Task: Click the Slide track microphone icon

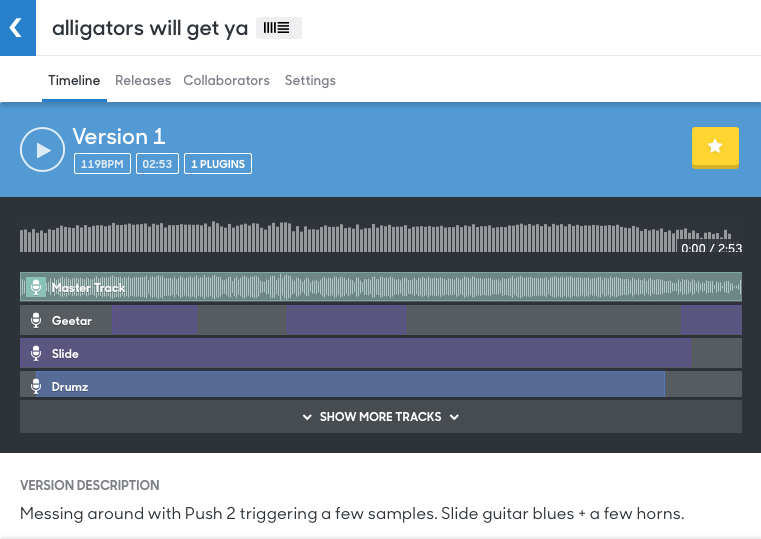Action: [36, 353]
